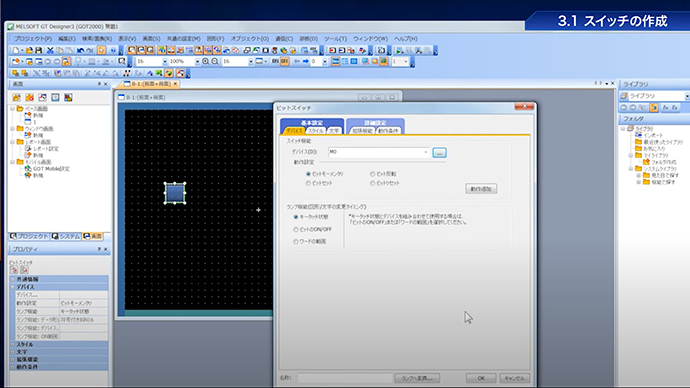The height and width of the screenshot is (388, 690).
Task: Select the ビットセット radio option
Action: point(319,183)
